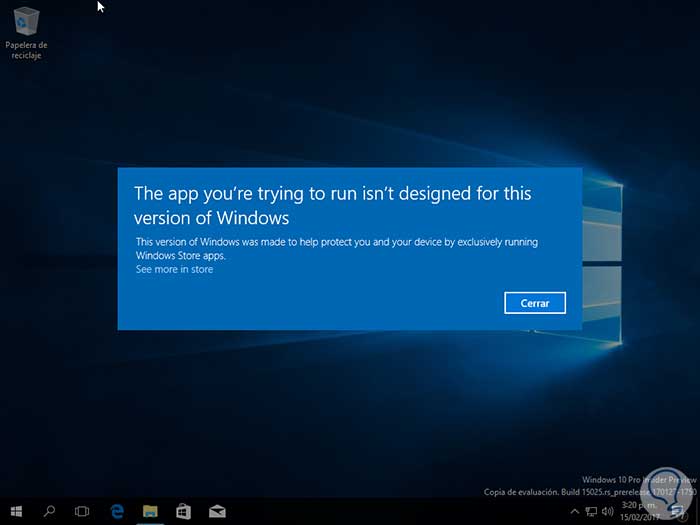Open the Windows Store taskbar icon
The height and width of the screenshot is (525, 700).
coord(183,511)
